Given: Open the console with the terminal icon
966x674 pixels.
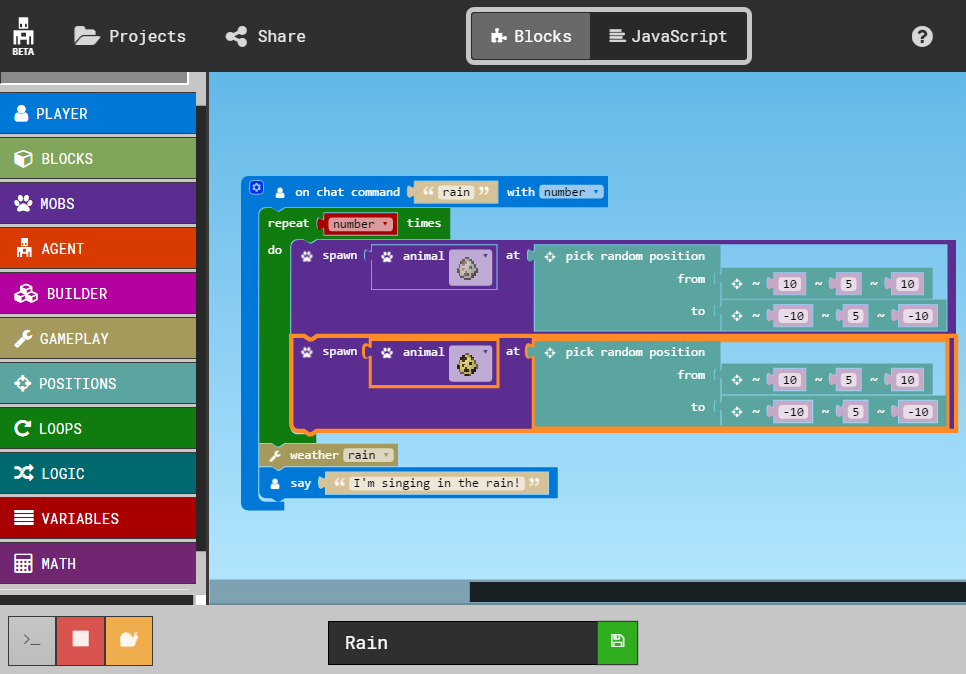Looking at the screenshot, I should (31, 640).
